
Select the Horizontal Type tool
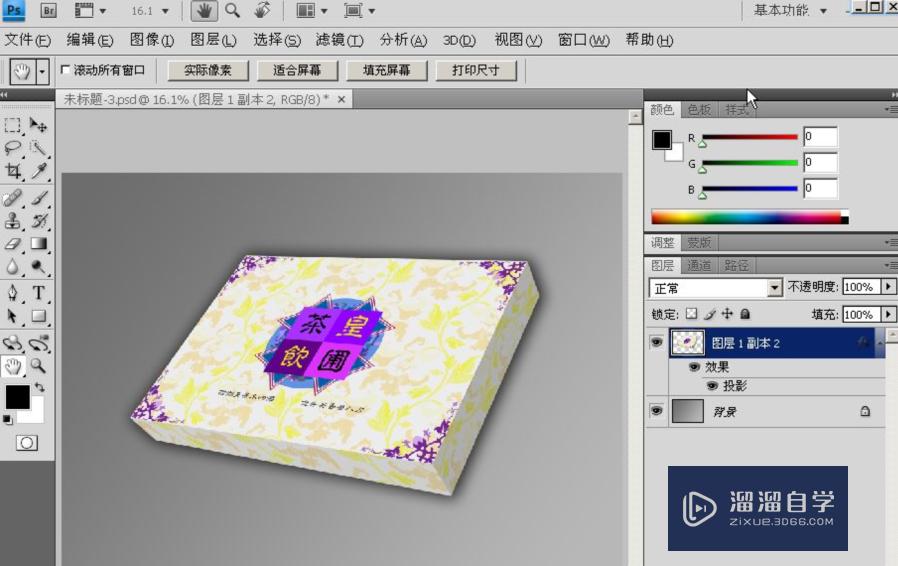pyautogui.click(x=39, y=293)
